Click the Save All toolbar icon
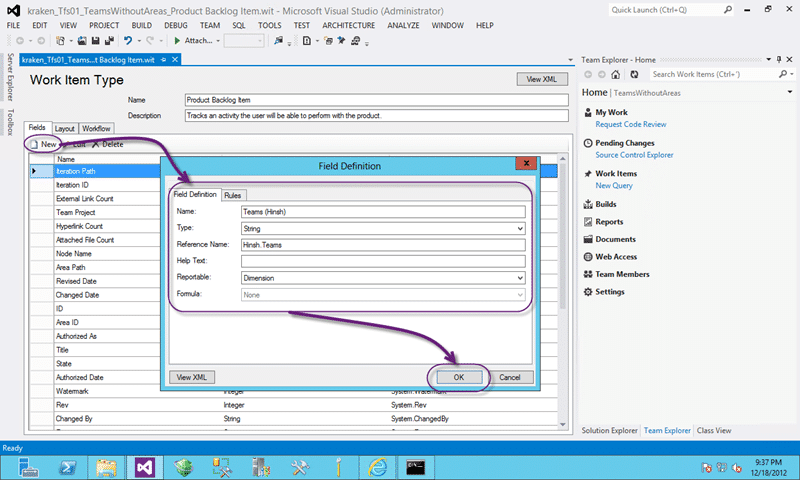800x480 pixels. 109,41
